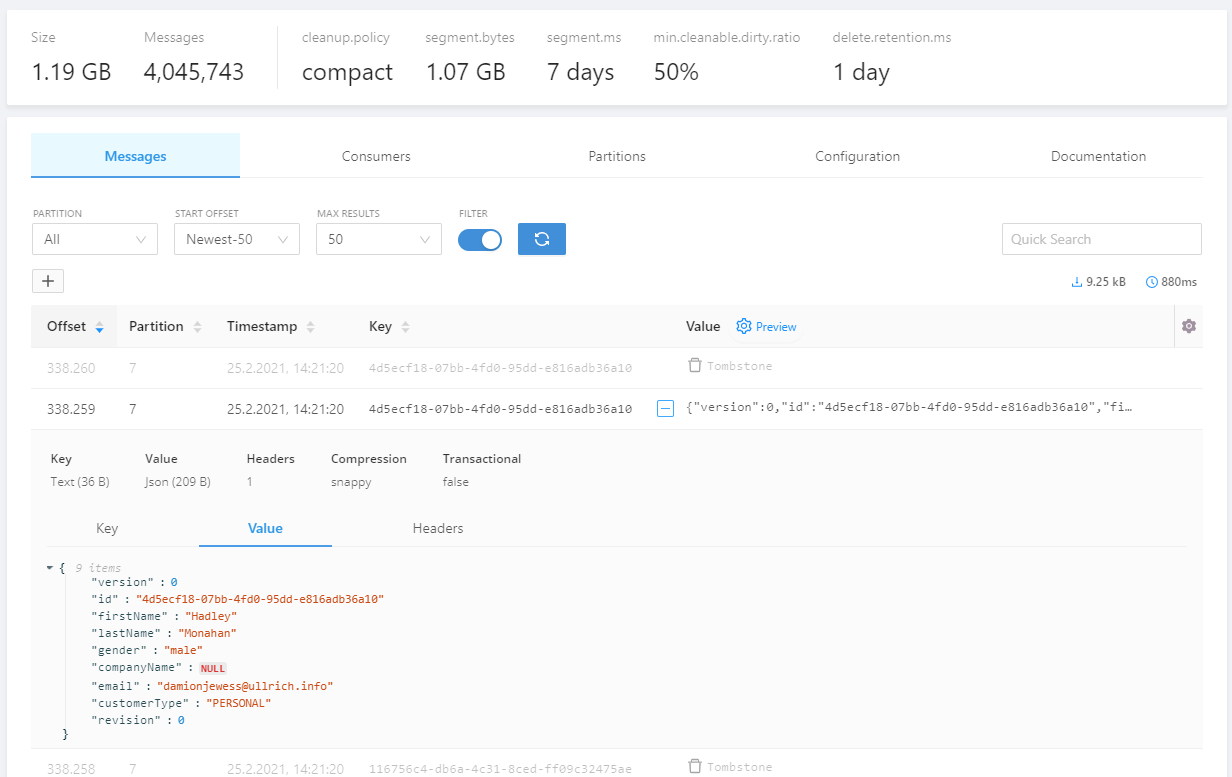This screenshot has height=777, width=1232.
Task: Click the tombstone icon on offset 338.258
Action: pyautogui.click(x=695, y=765)
